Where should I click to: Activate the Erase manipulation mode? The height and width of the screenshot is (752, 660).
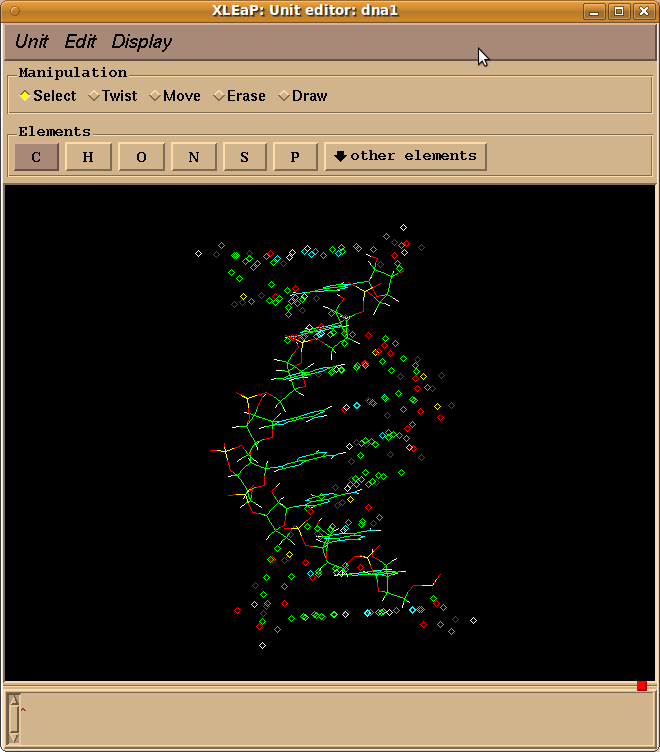point(238,96)
